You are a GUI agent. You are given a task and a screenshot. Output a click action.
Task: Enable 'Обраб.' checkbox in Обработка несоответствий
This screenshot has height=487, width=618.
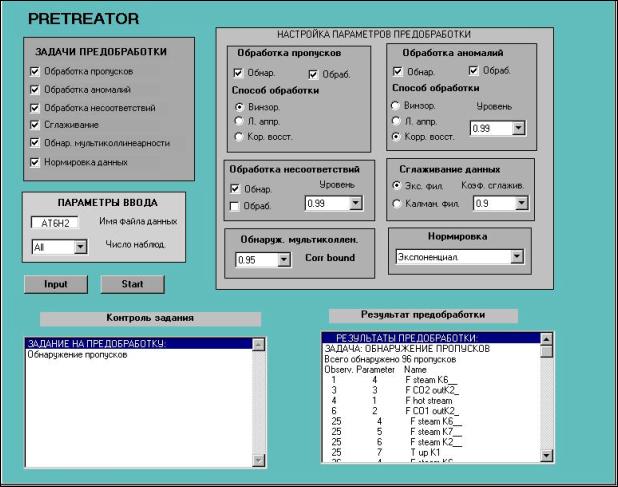click(x=235, y=206)
